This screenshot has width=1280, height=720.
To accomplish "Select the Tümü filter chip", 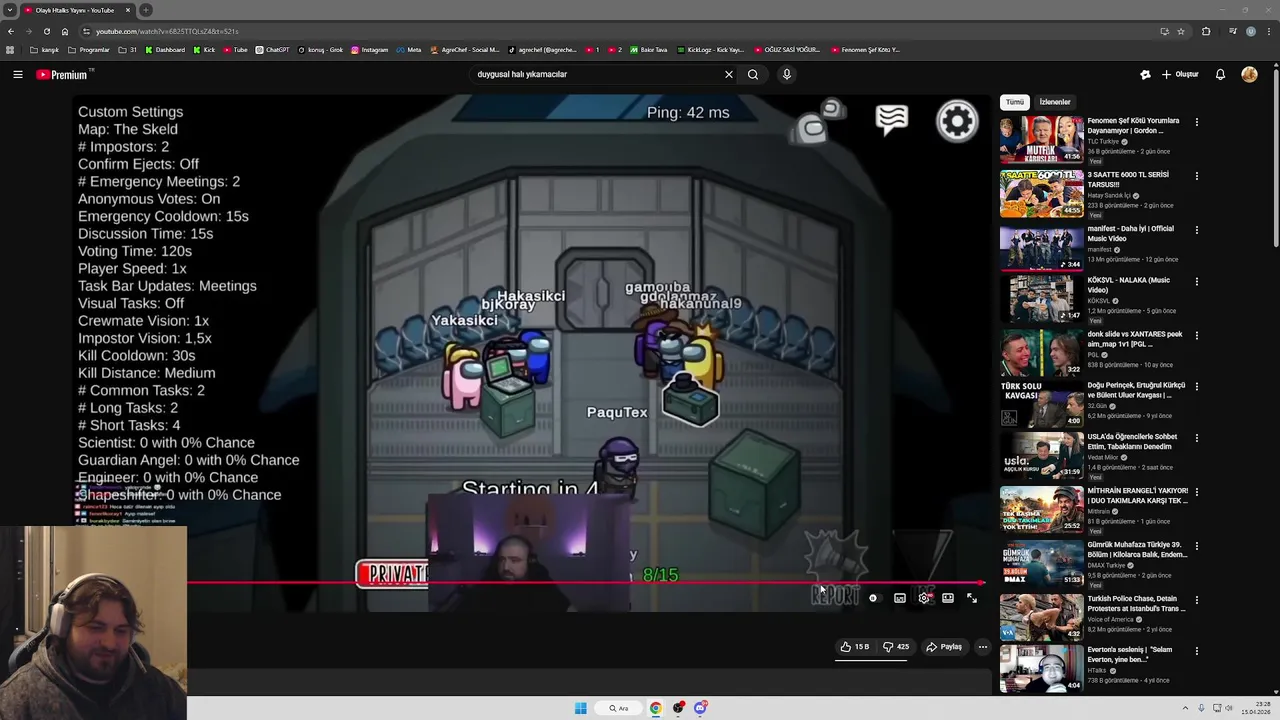I will (1015, 102).
